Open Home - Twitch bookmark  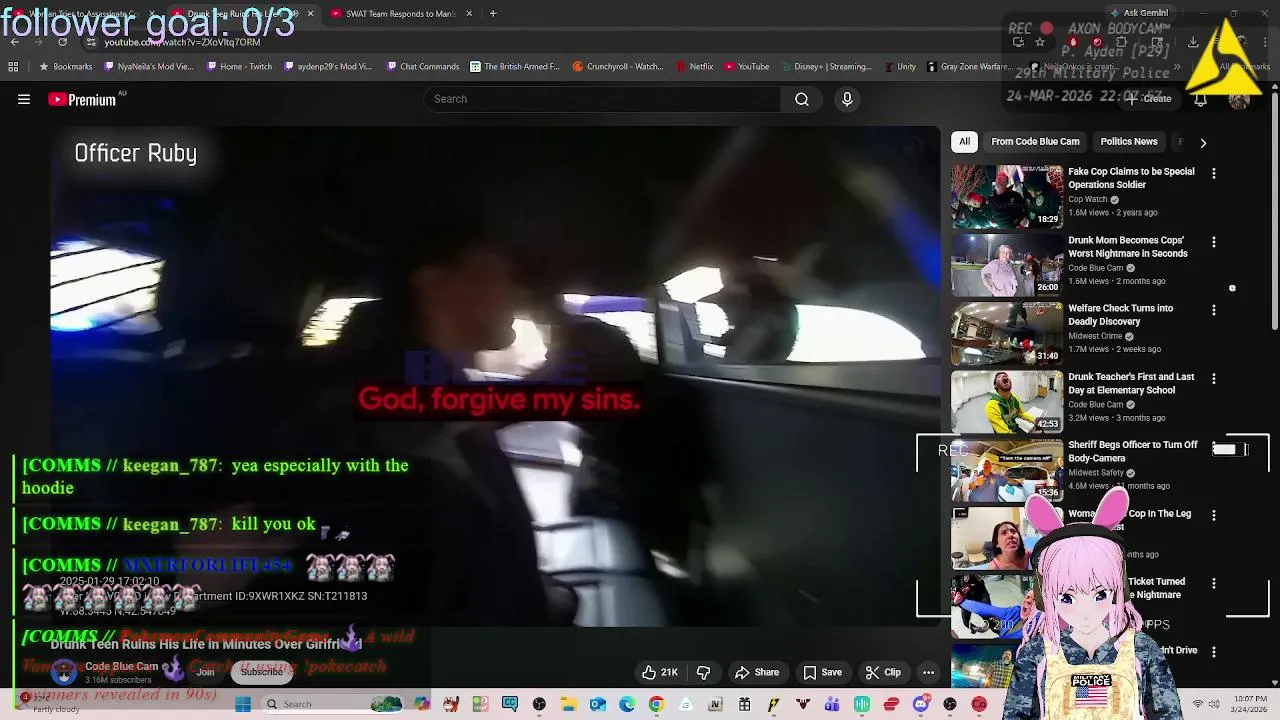tap(239, 67)
